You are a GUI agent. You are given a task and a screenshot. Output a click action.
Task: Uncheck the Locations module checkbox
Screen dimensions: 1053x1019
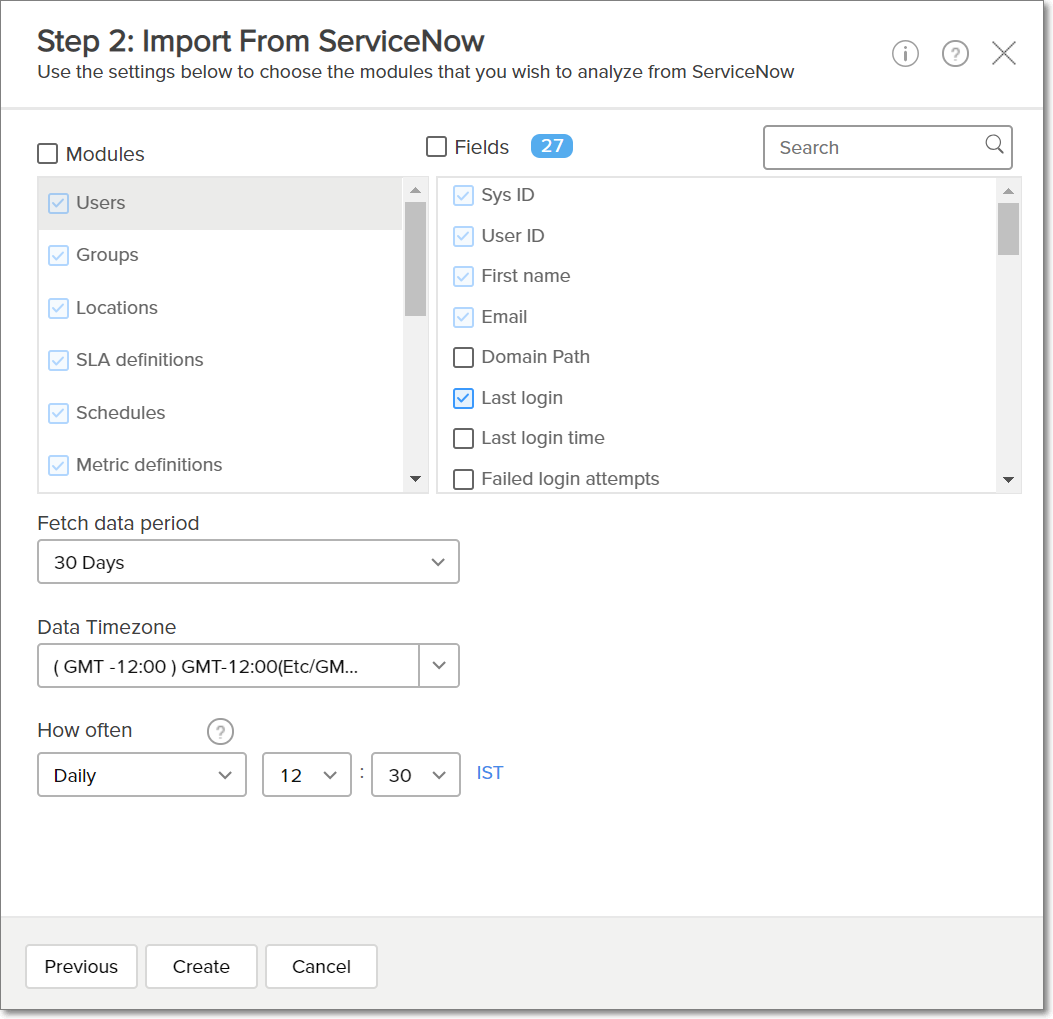58,308
